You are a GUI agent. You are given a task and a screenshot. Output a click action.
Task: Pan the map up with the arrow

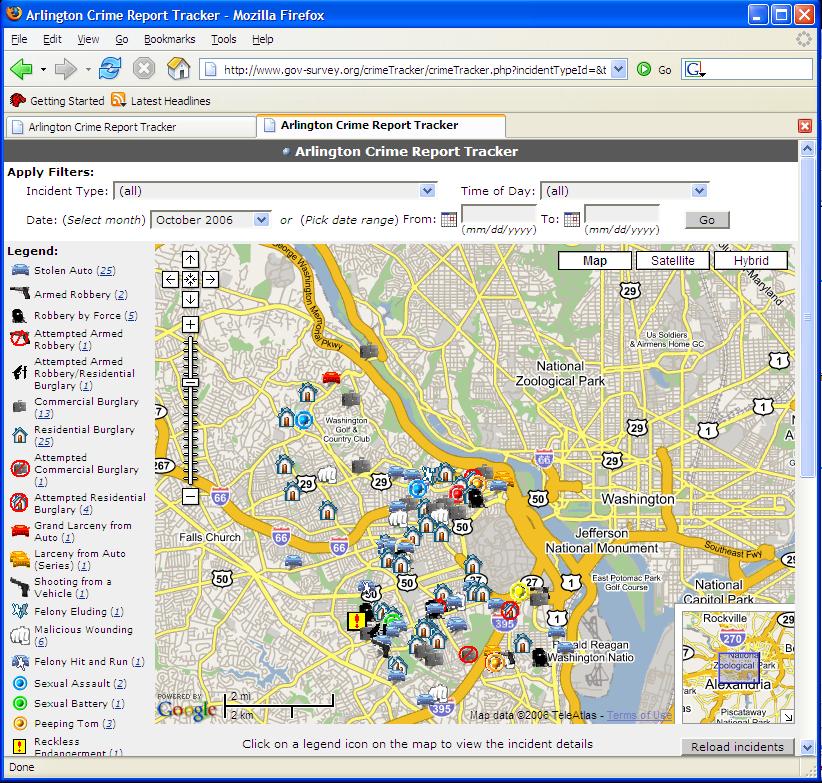190,259
